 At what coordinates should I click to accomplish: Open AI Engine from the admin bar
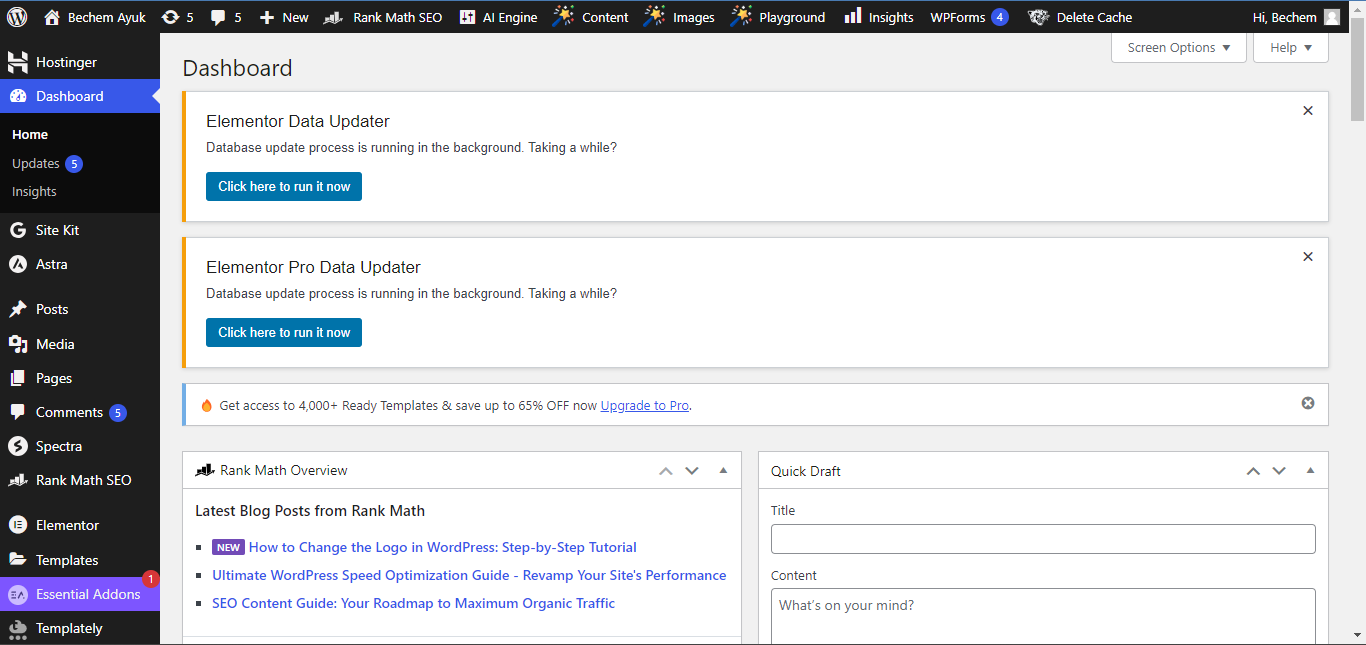click(498, 17)
